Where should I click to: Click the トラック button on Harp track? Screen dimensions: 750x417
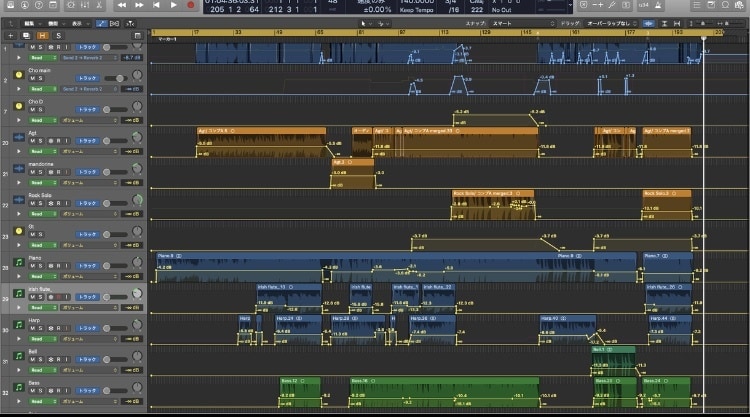point(88,328)
